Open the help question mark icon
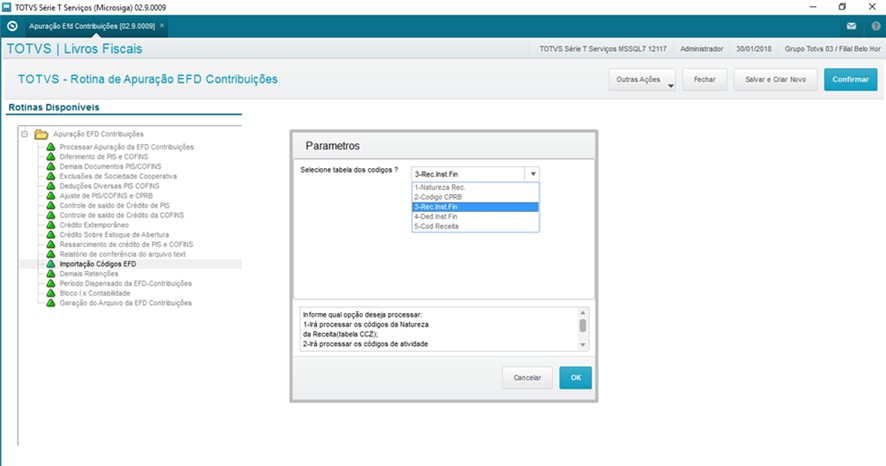 tap(876, 26)
